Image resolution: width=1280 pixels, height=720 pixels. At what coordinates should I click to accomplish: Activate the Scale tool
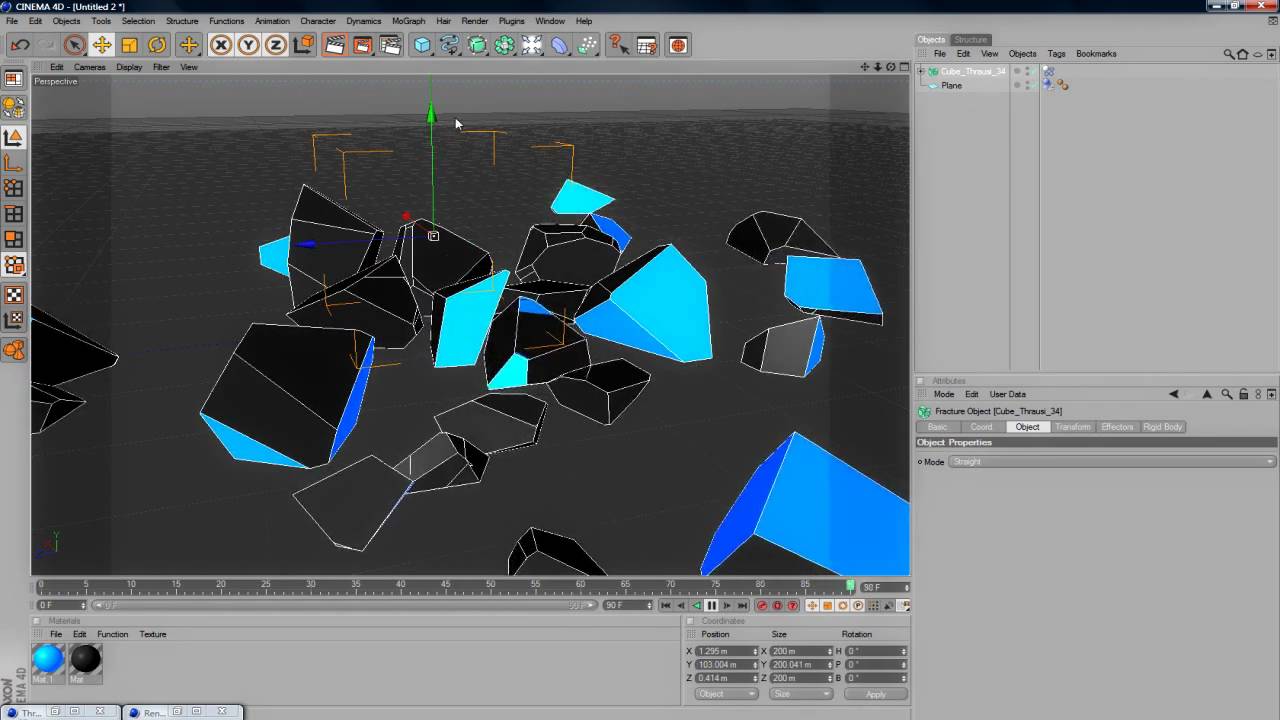[129, 45]
